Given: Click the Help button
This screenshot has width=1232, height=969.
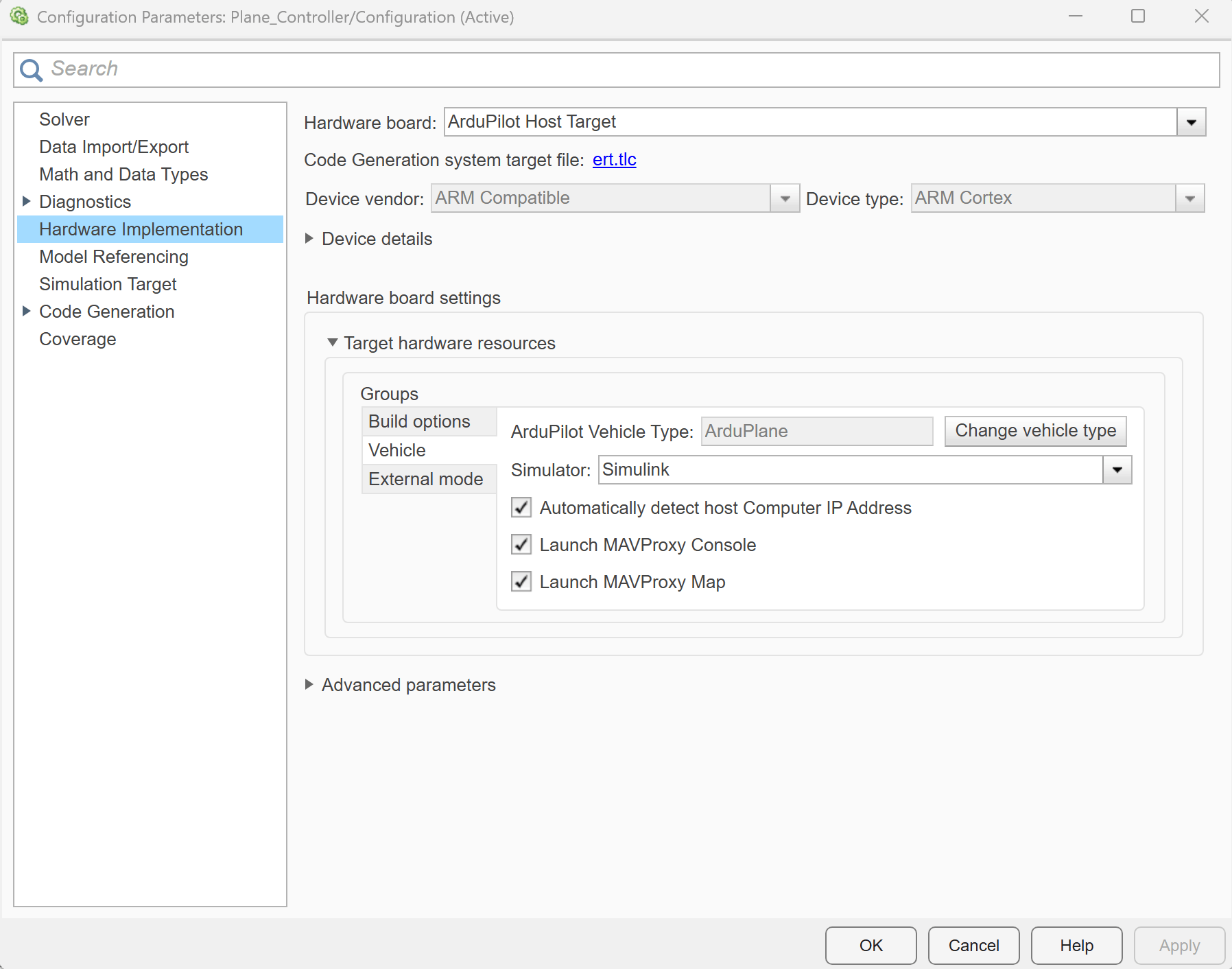Looking at the screenshot, I should (x=1077, y=946).
